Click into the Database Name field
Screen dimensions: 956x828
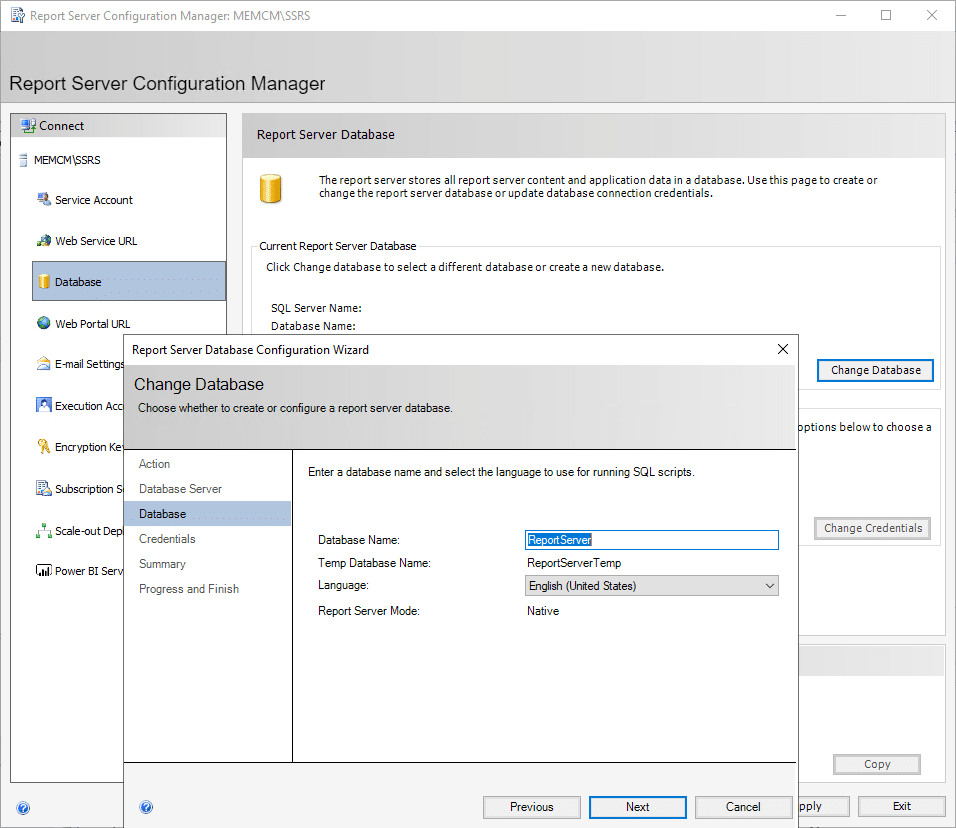652,540
